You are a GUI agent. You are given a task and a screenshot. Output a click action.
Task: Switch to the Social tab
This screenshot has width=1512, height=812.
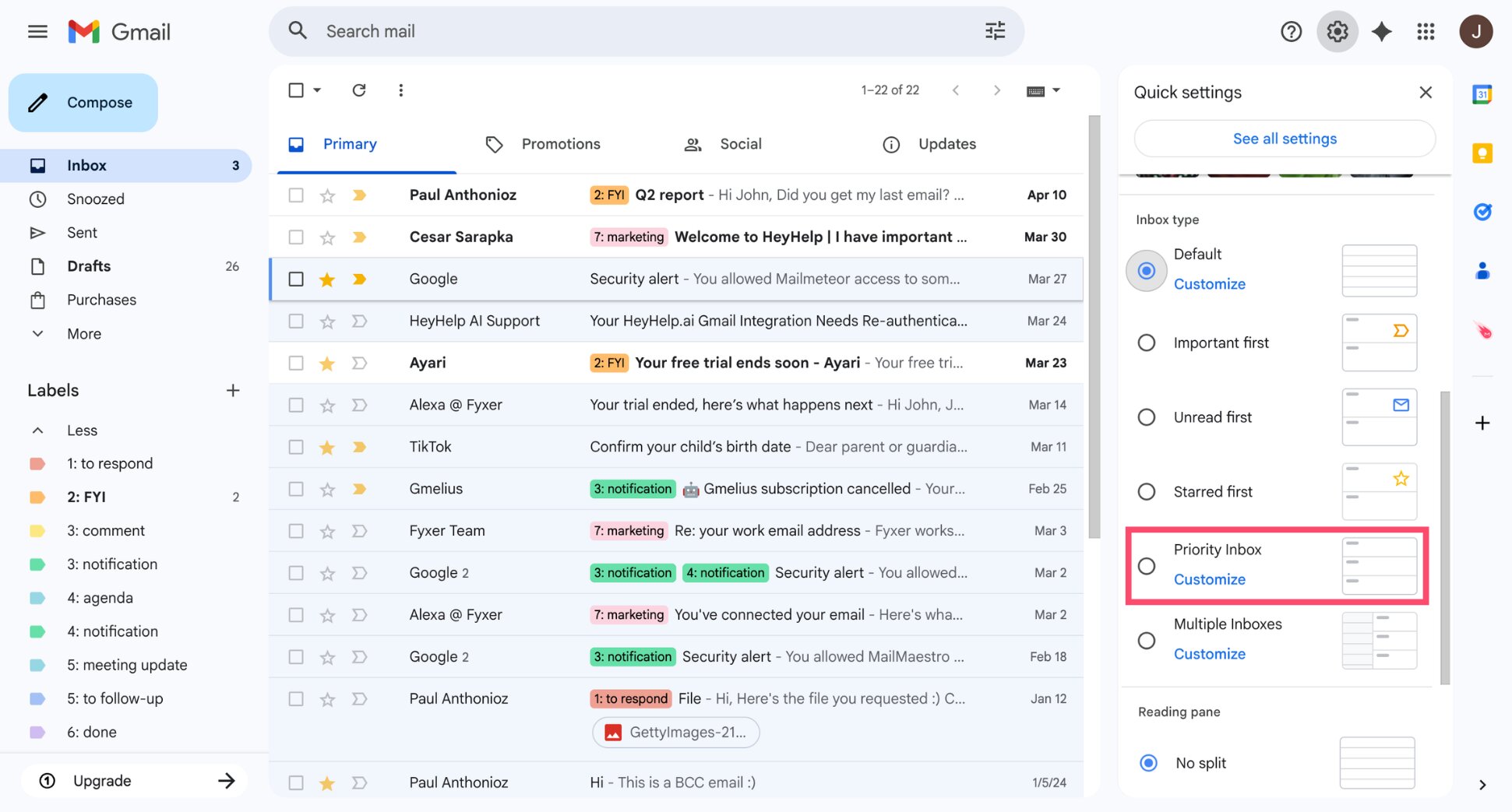click(x=741, y=145)
